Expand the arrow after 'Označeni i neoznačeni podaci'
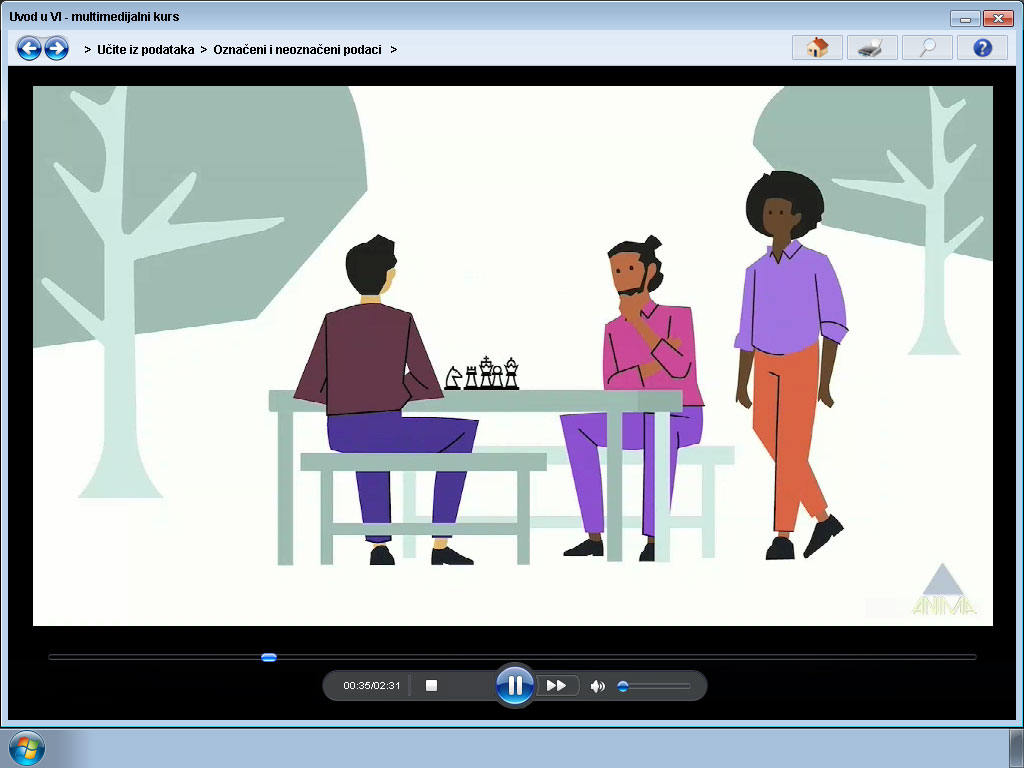Image resolution: width=1024 pixels, height=768 pixels. pyautogui.click(x=393, y=50)
